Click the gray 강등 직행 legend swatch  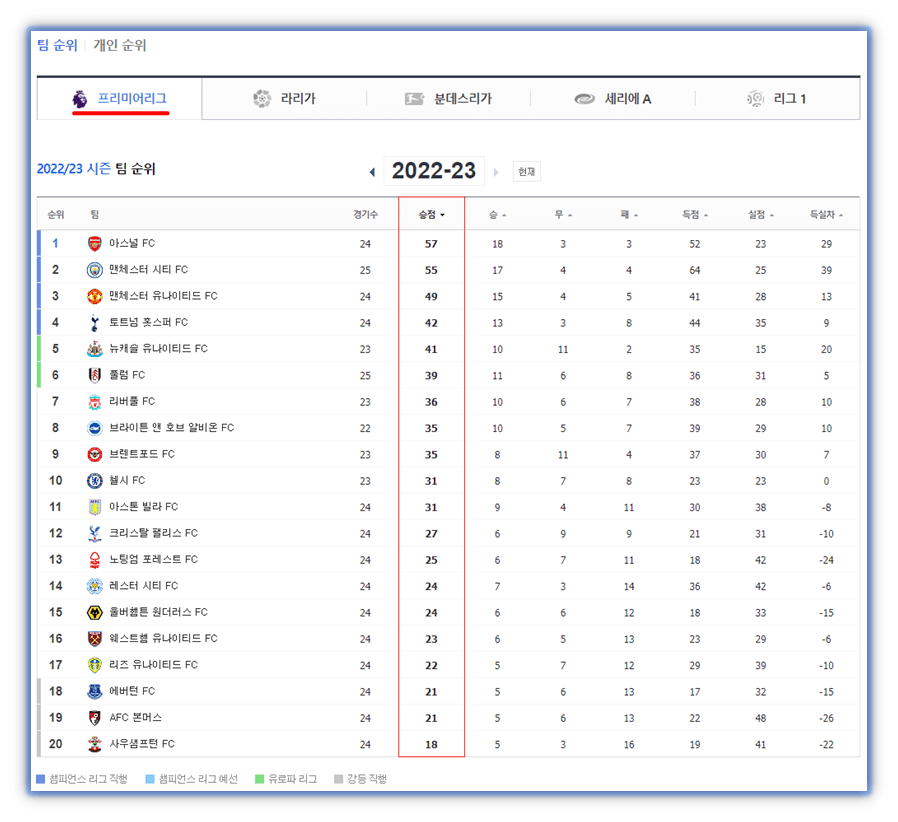tap(338, 779)
